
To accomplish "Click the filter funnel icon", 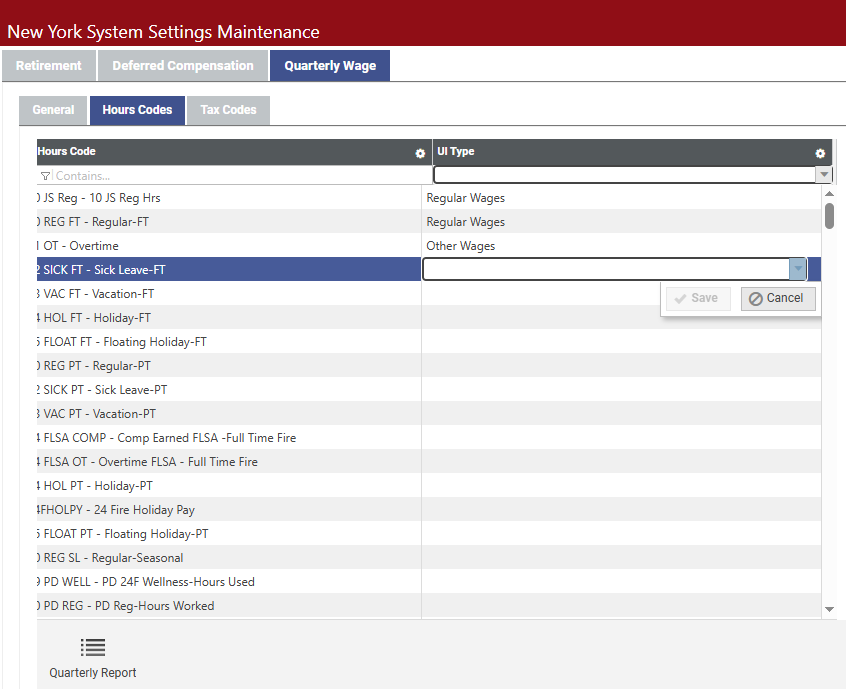I will coord(46,176).
